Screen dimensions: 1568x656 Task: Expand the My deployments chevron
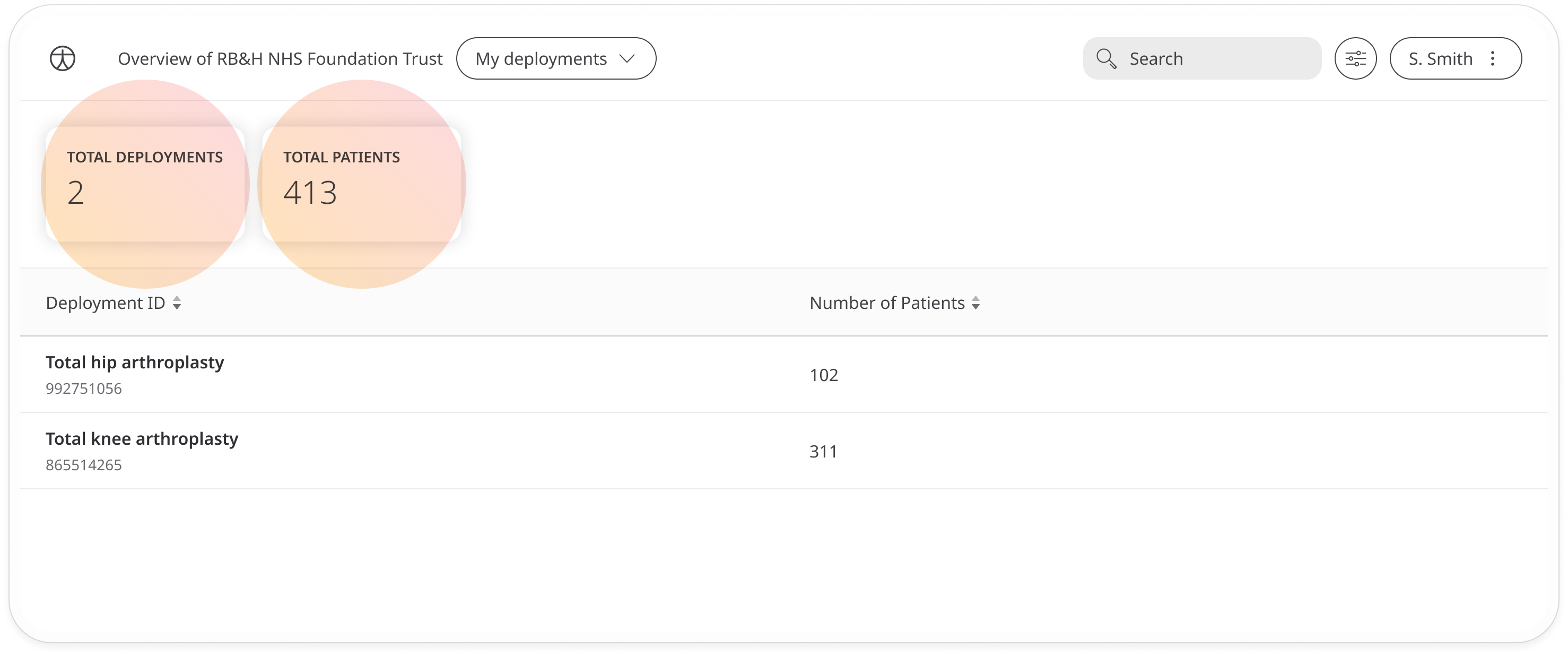click(x=626, y=58)
